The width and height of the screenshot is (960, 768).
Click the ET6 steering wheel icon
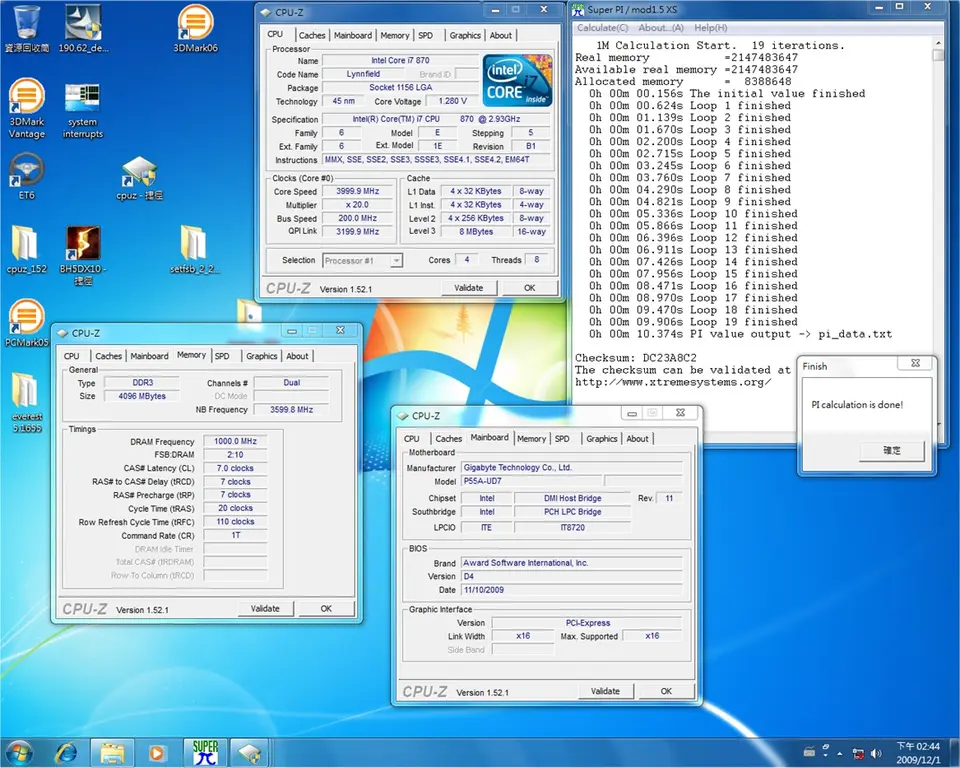26,169
